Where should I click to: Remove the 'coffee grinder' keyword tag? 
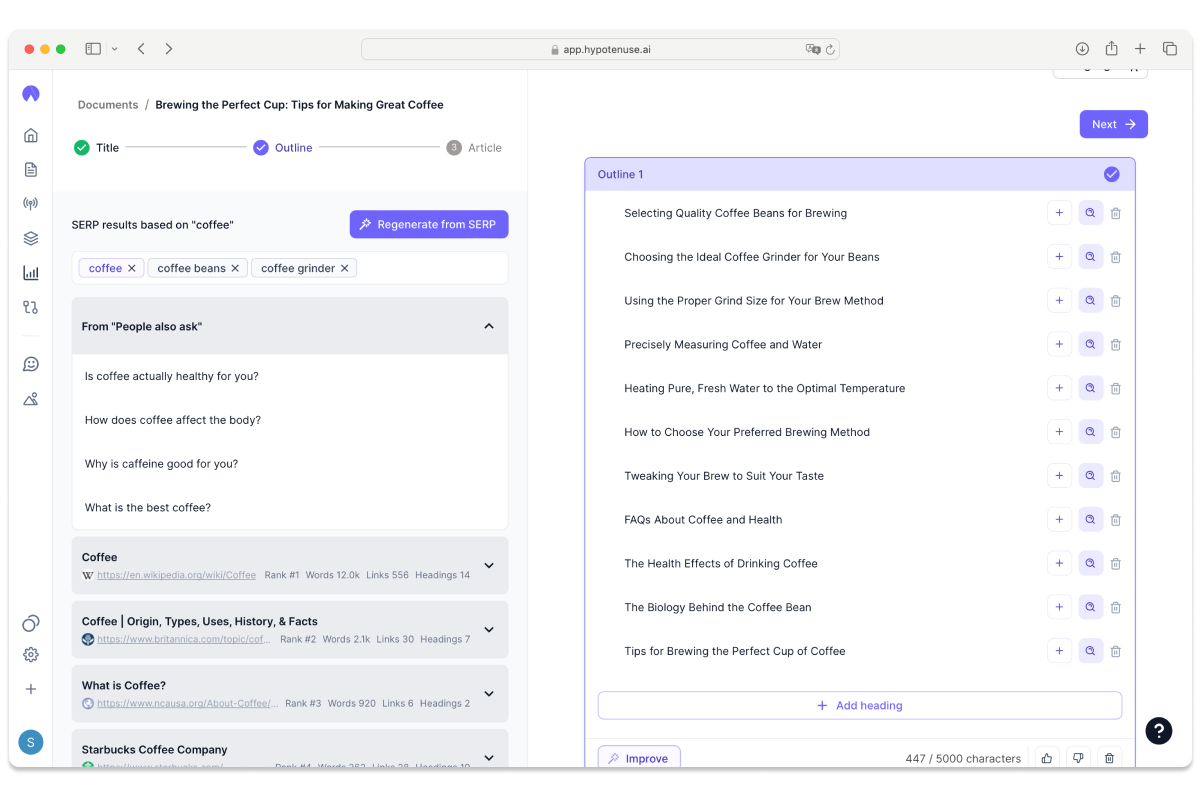click(x=344, y=267)
